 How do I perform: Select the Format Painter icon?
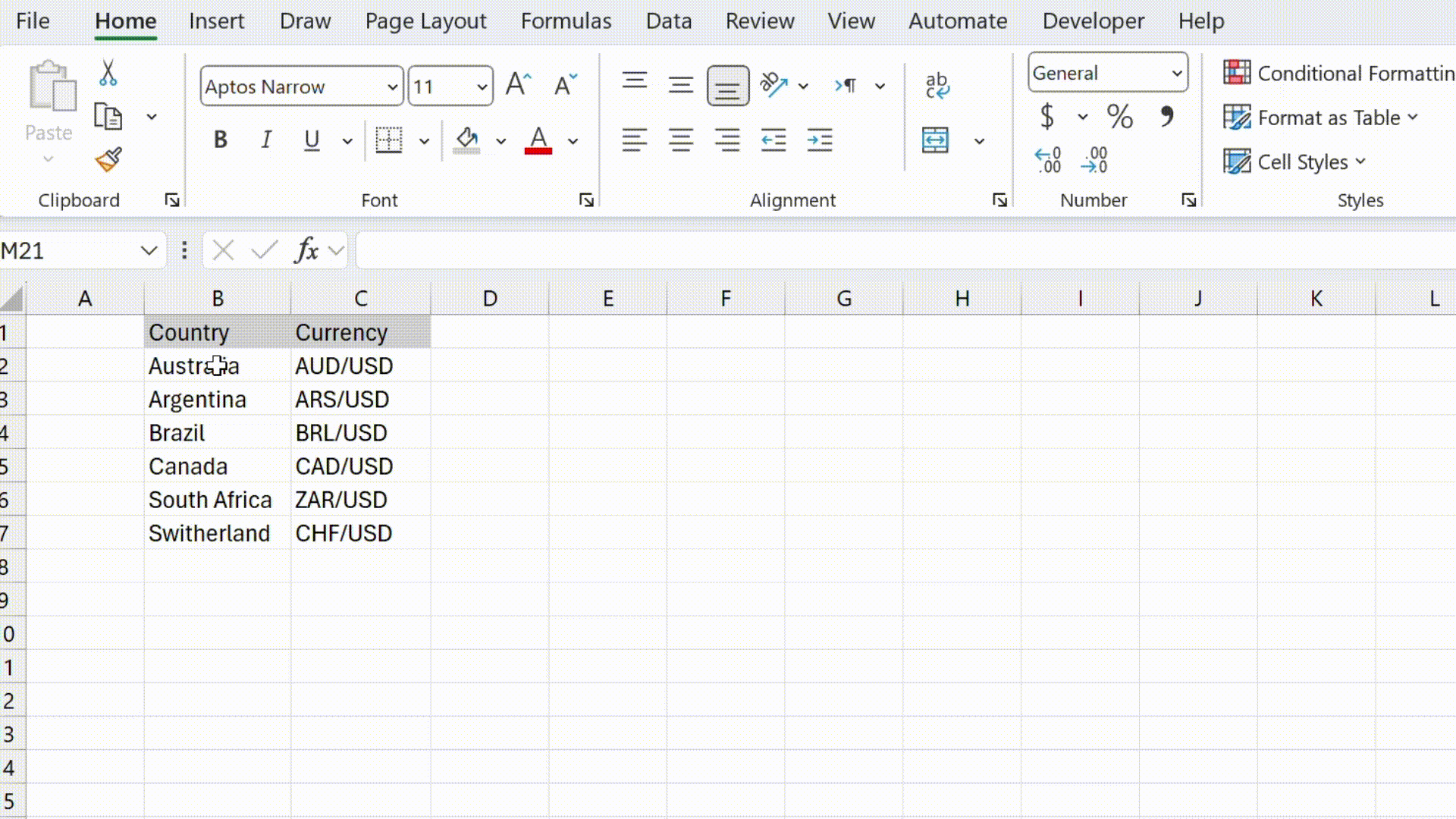click(107, 160)
